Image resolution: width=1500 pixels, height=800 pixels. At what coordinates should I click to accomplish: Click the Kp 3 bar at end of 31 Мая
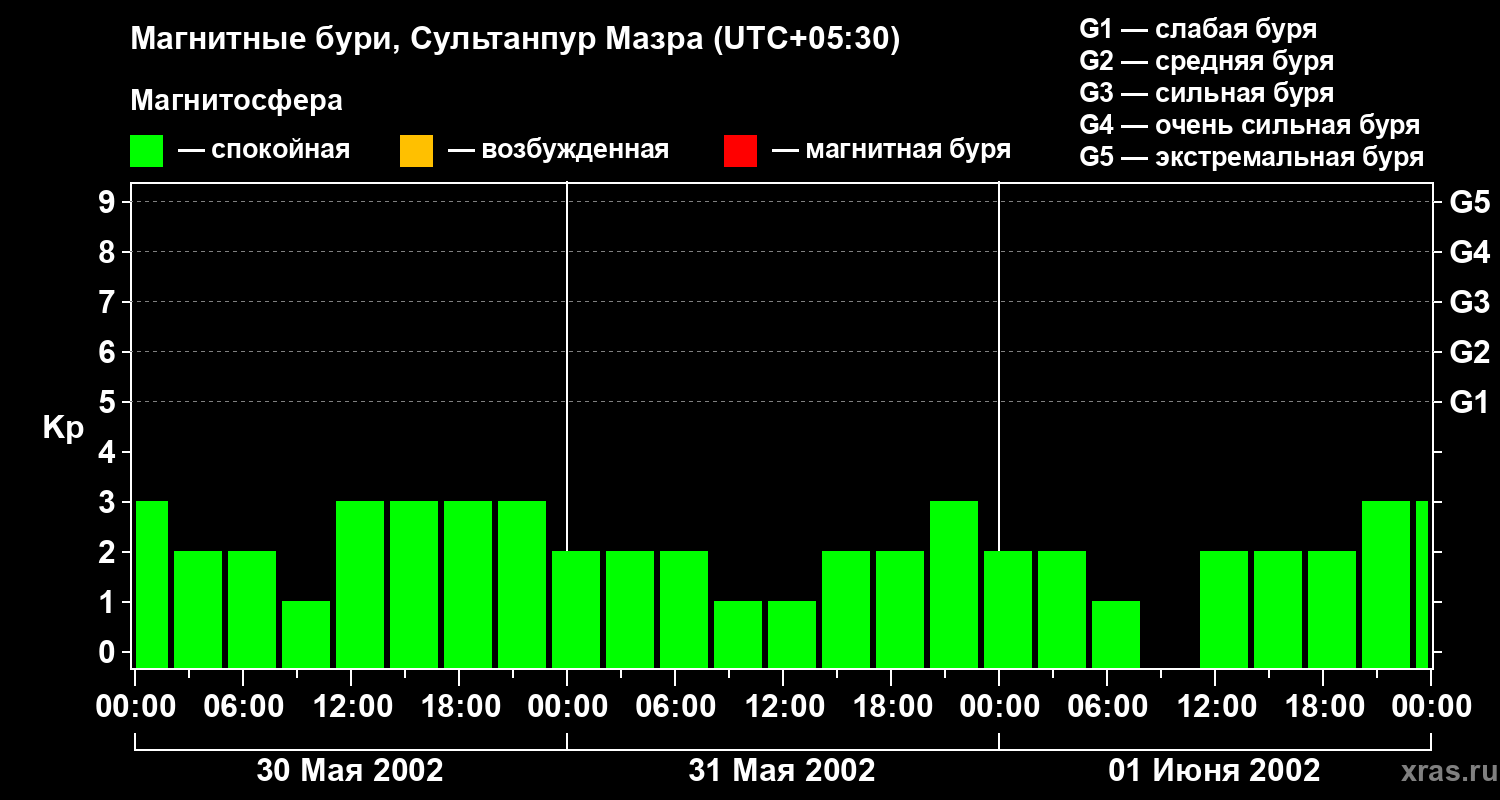(954, 584)
